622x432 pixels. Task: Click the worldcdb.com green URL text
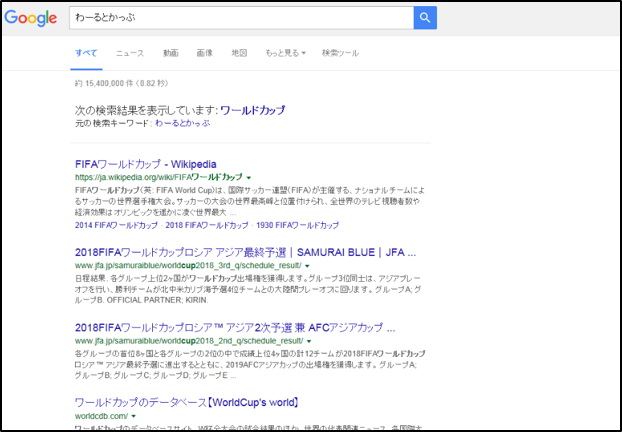102,416
